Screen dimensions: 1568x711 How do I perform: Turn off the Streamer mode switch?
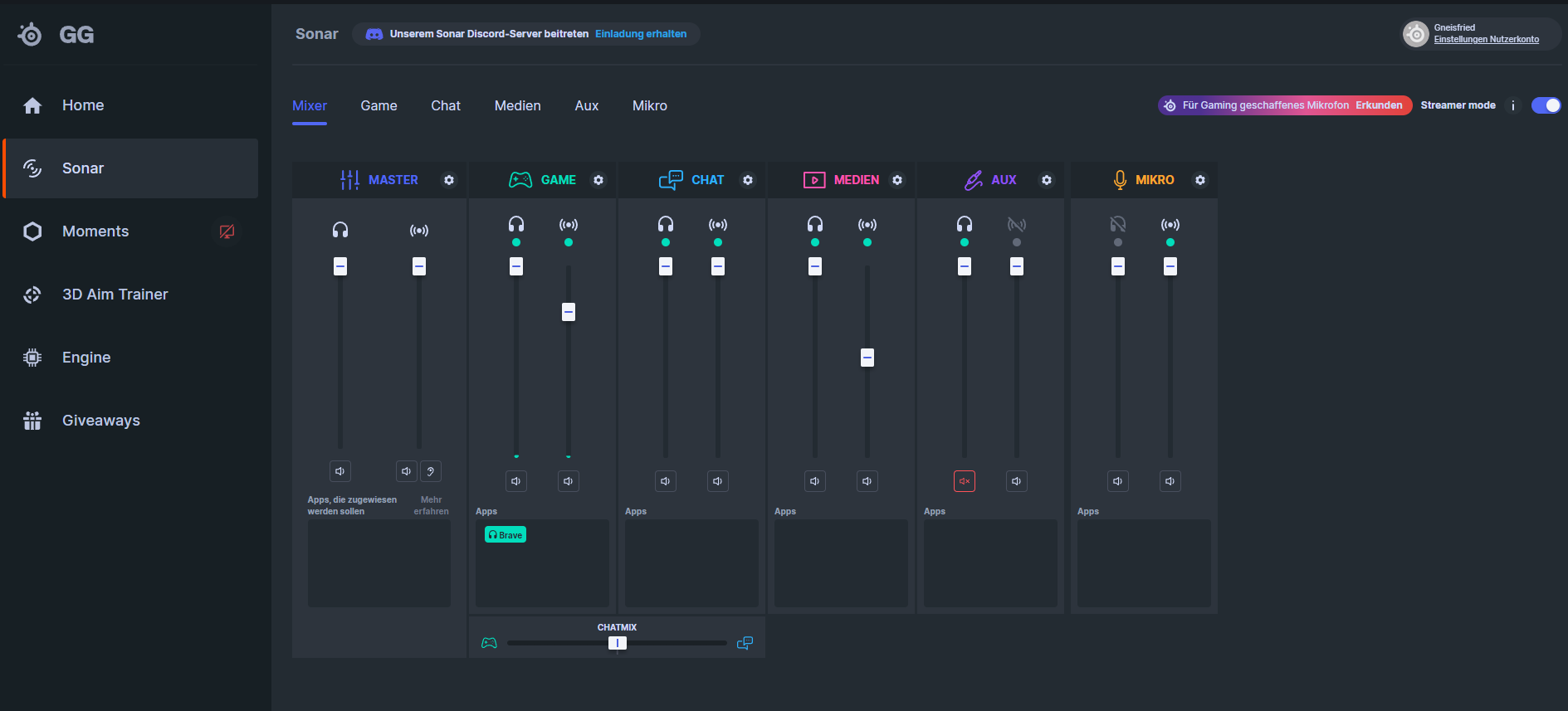1546,105
